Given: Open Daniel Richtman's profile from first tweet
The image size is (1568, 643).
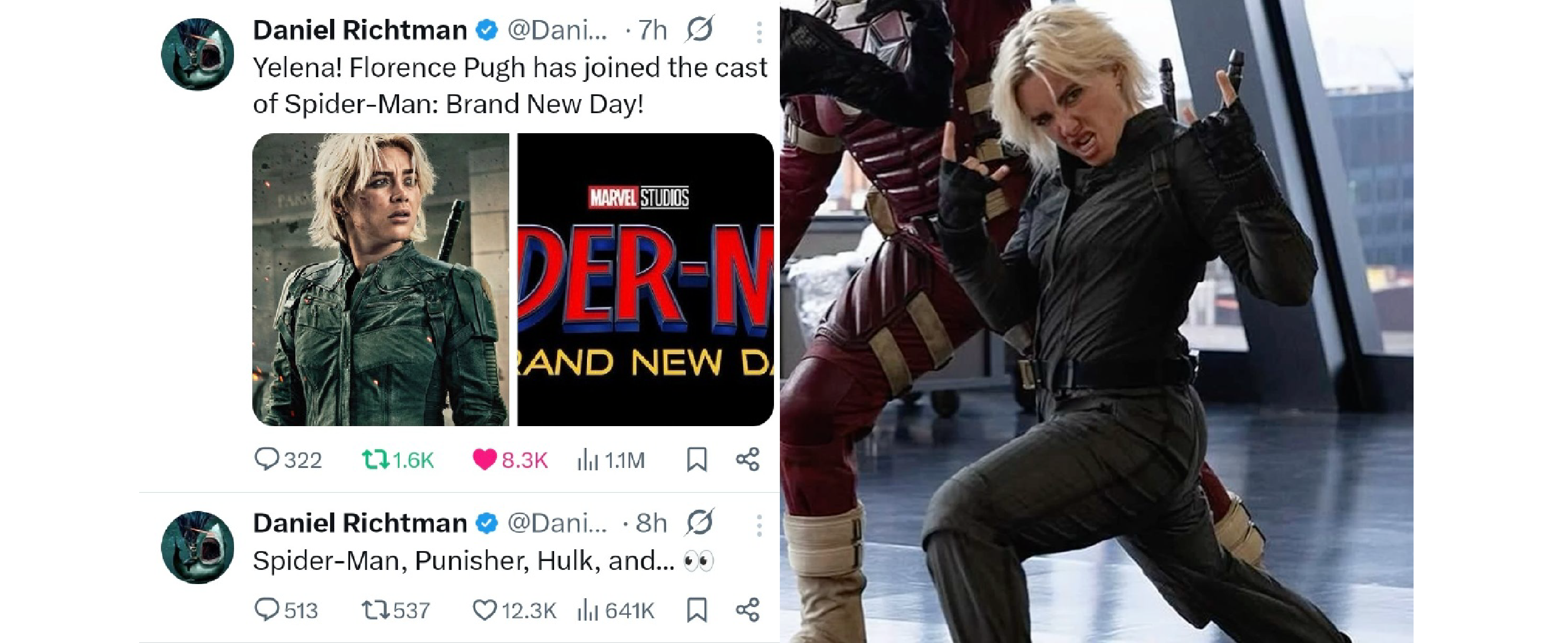Looking at the screenshot, I should pos(359,30).
